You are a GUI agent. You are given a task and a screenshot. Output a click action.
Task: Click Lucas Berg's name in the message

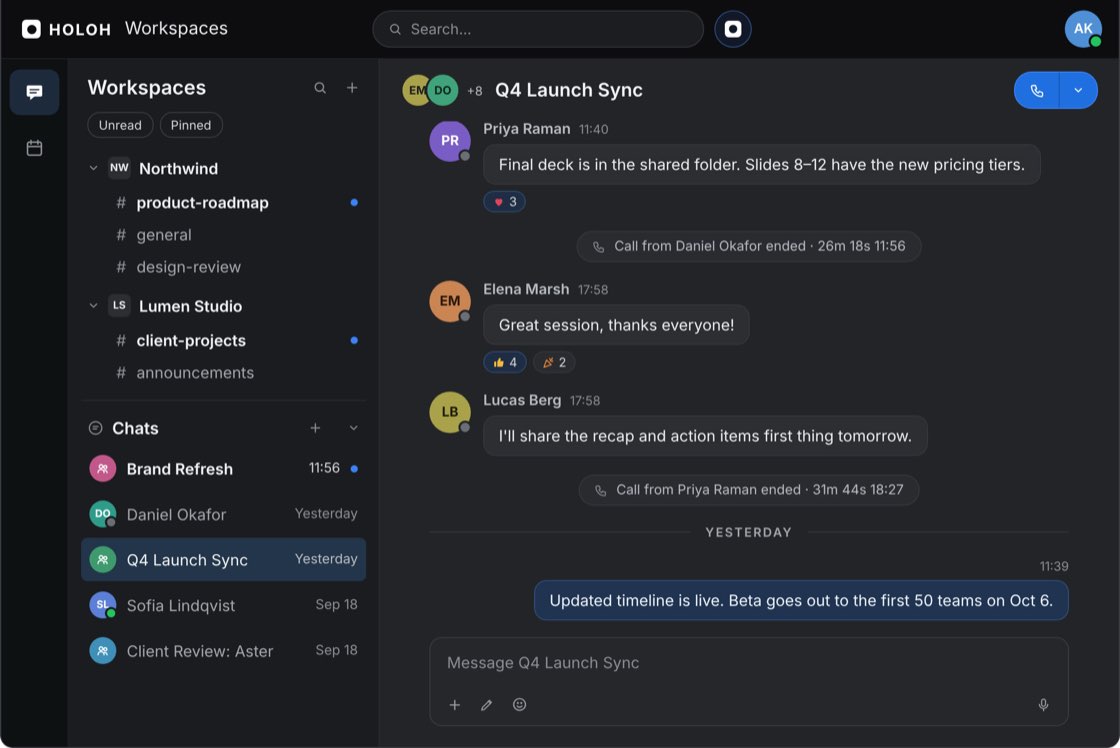(522, 400)
